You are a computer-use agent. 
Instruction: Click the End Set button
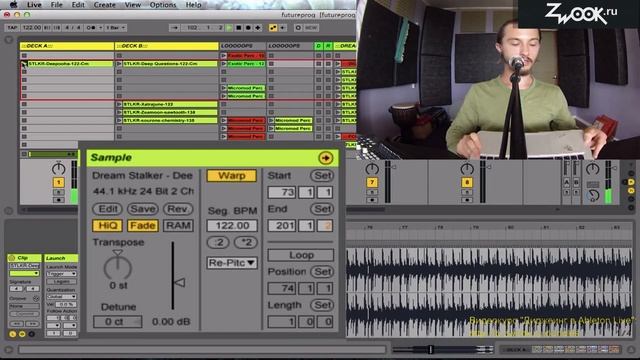point(322,209)
